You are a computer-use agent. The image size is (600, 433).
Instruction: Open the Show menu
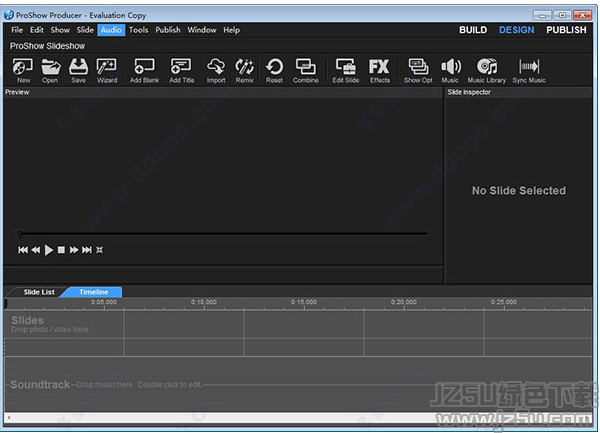coord(60,30)
